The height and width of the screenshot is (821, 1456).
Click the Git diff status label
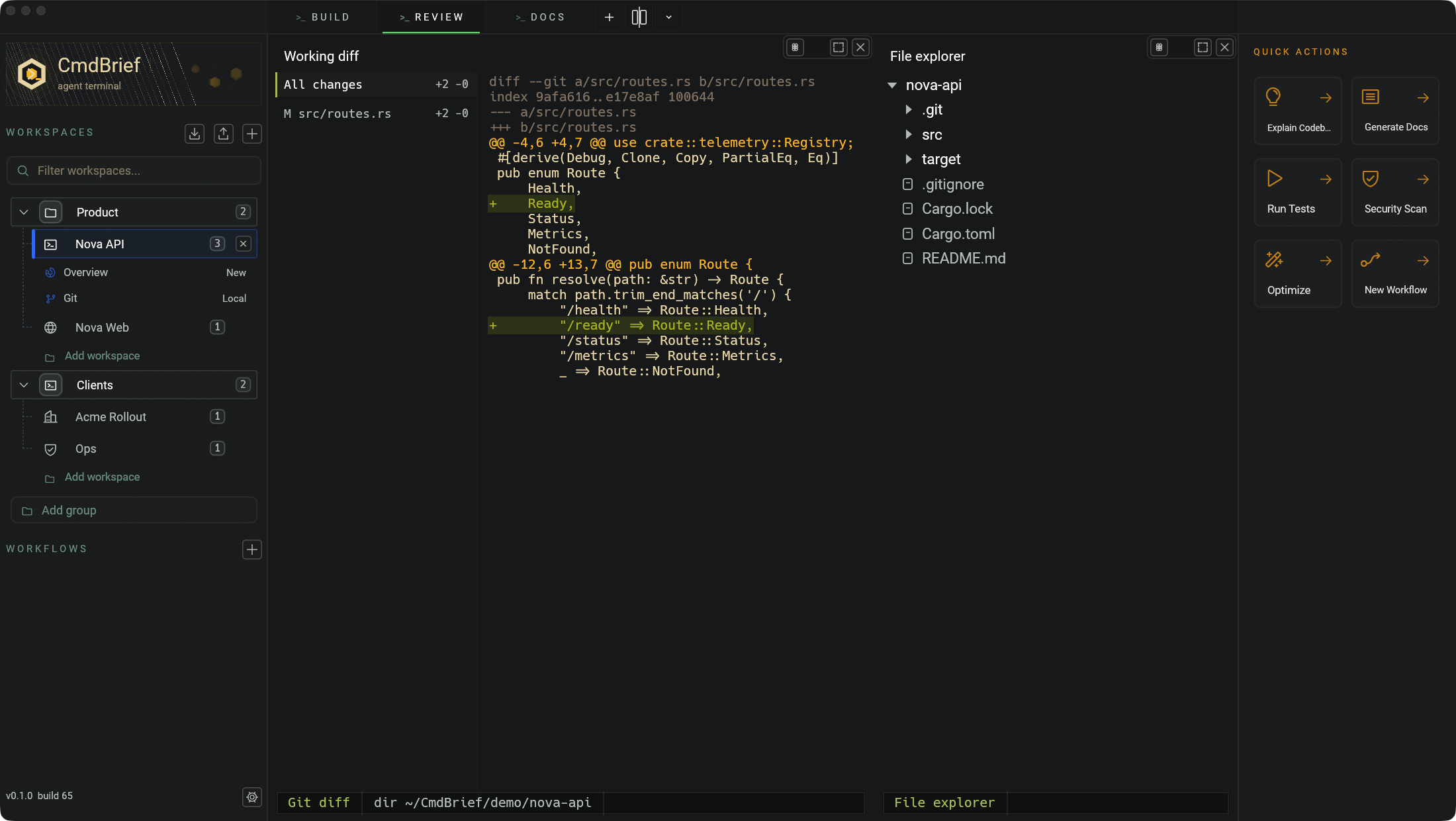pos(319,802)
